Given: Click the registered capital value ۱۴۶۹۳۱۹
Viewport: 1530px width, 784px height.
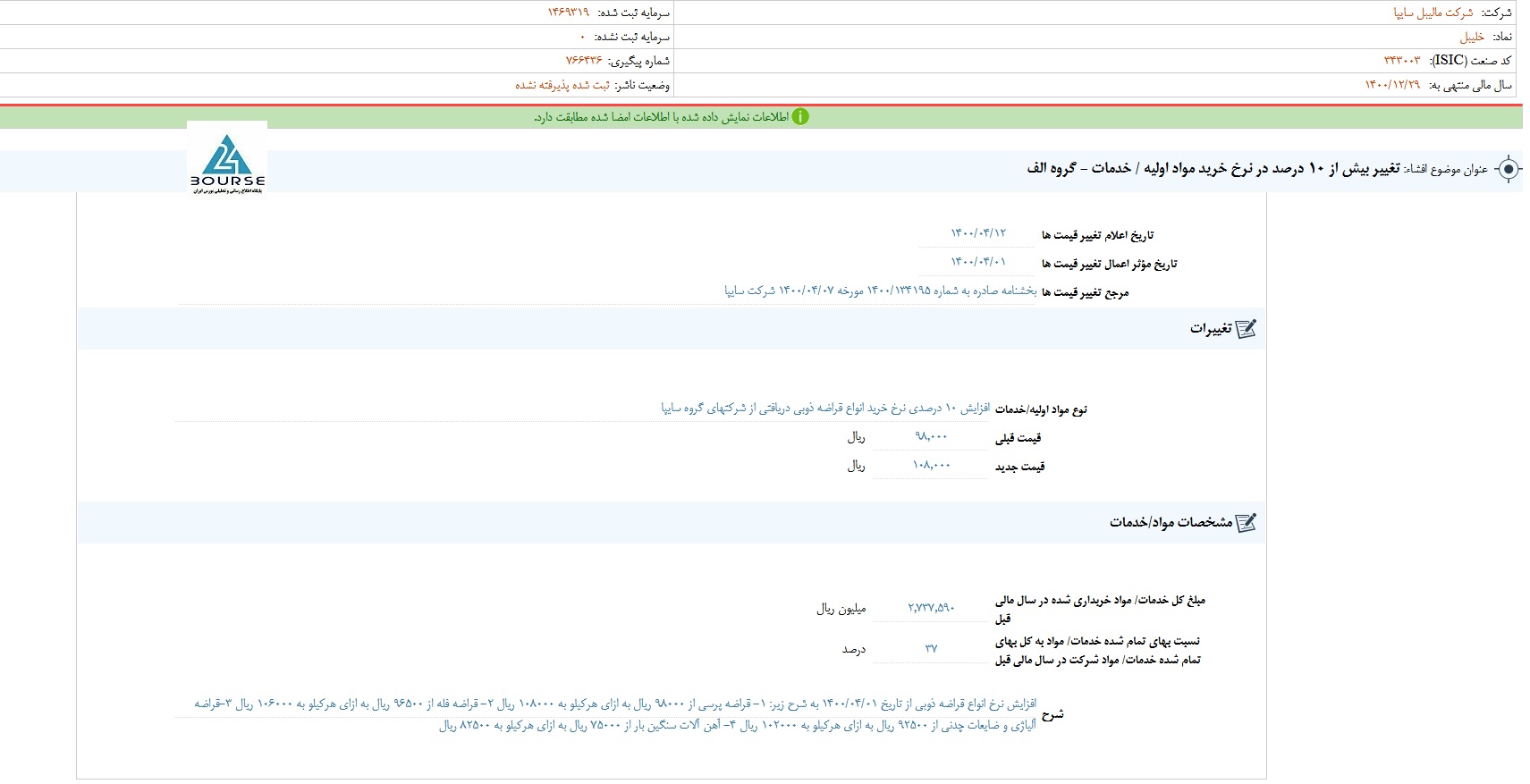Looking at the screenshot, I should click(x=569, y=13).
